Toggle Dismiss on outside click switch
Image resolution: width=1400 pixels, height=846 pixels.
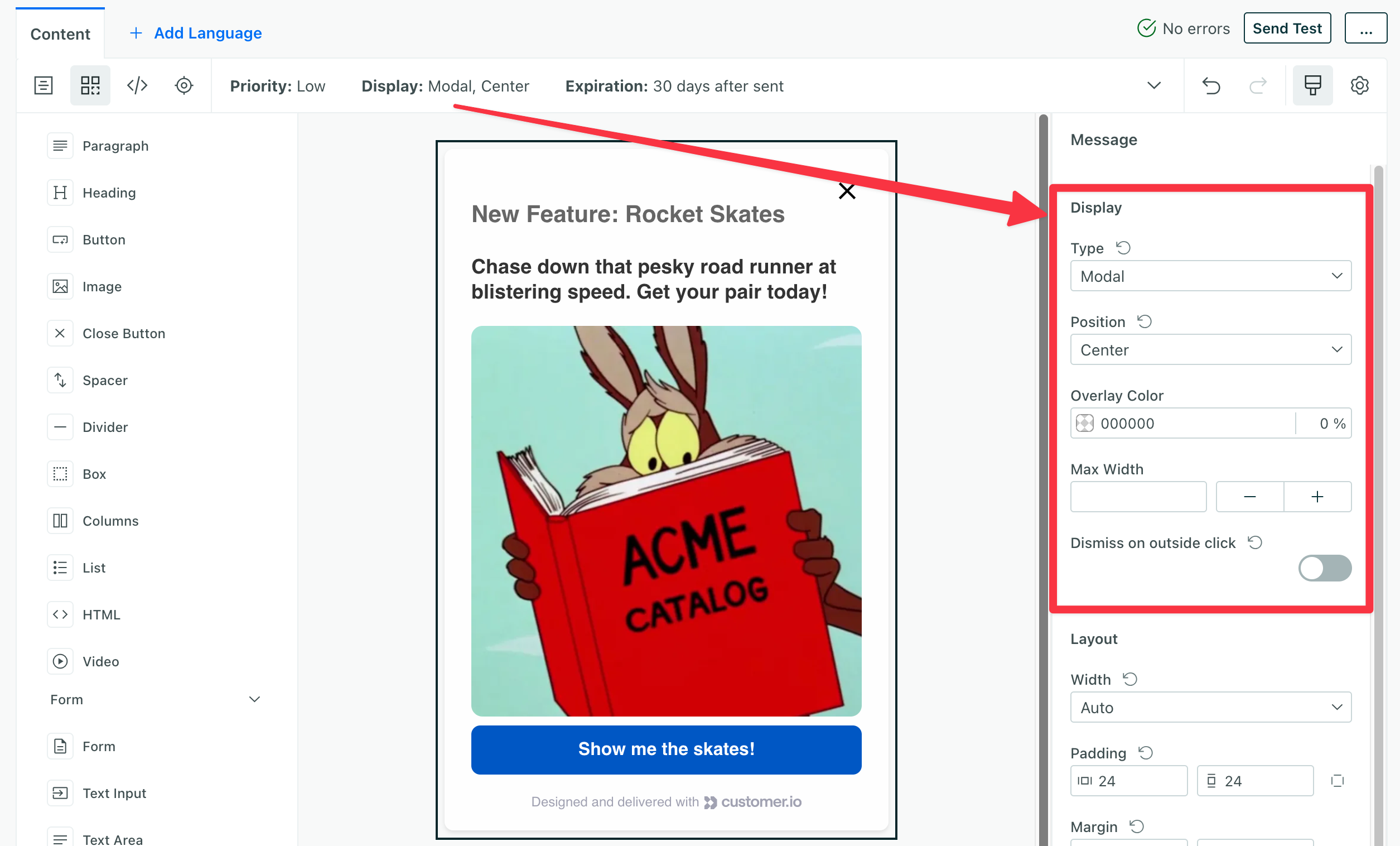tap(1324, 568)
